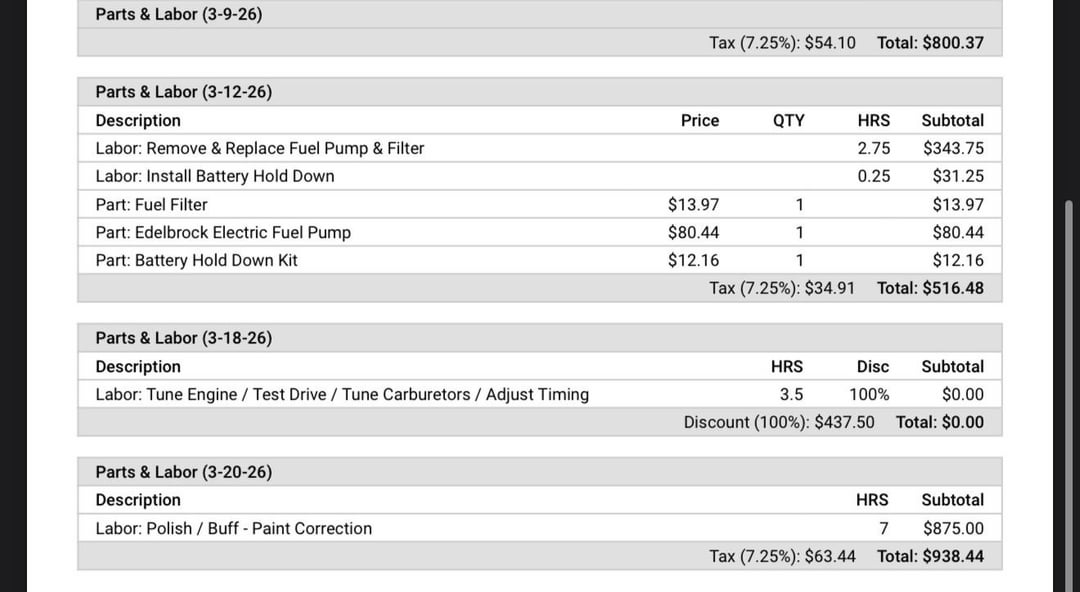Select the Battery Hold Down Kit part row

[196, 261]
